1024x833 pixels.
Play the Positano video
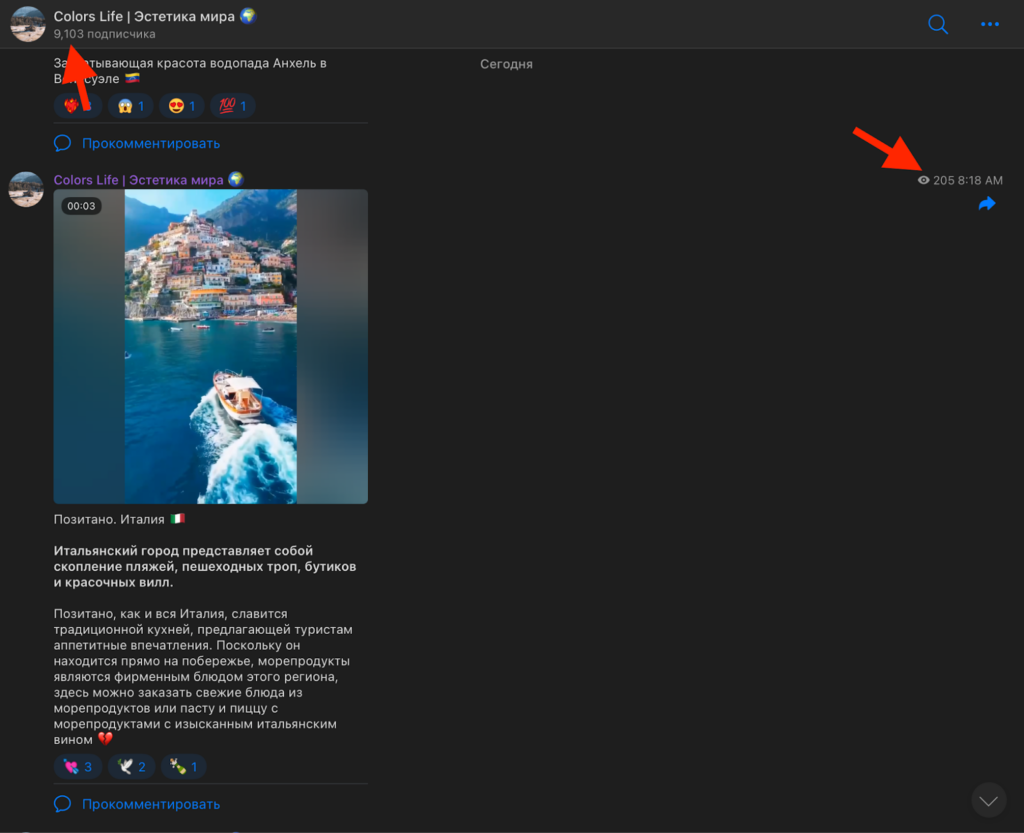tap(210, 346)
